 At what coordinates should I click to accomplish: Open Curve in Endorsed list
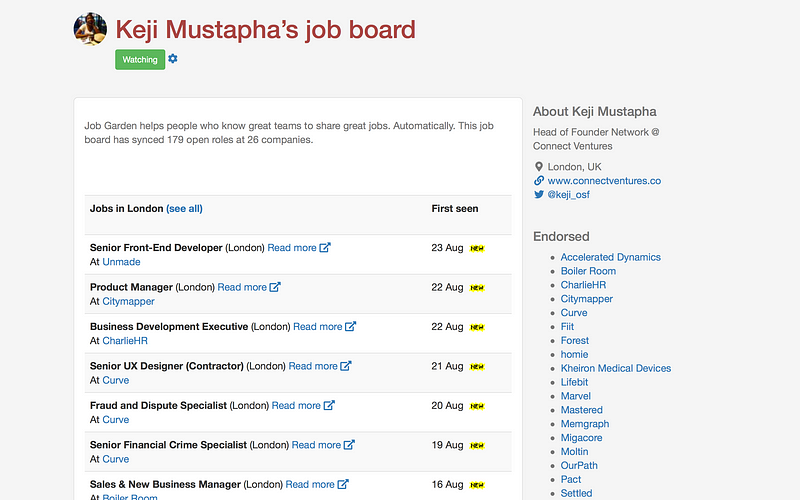[573, 313]
